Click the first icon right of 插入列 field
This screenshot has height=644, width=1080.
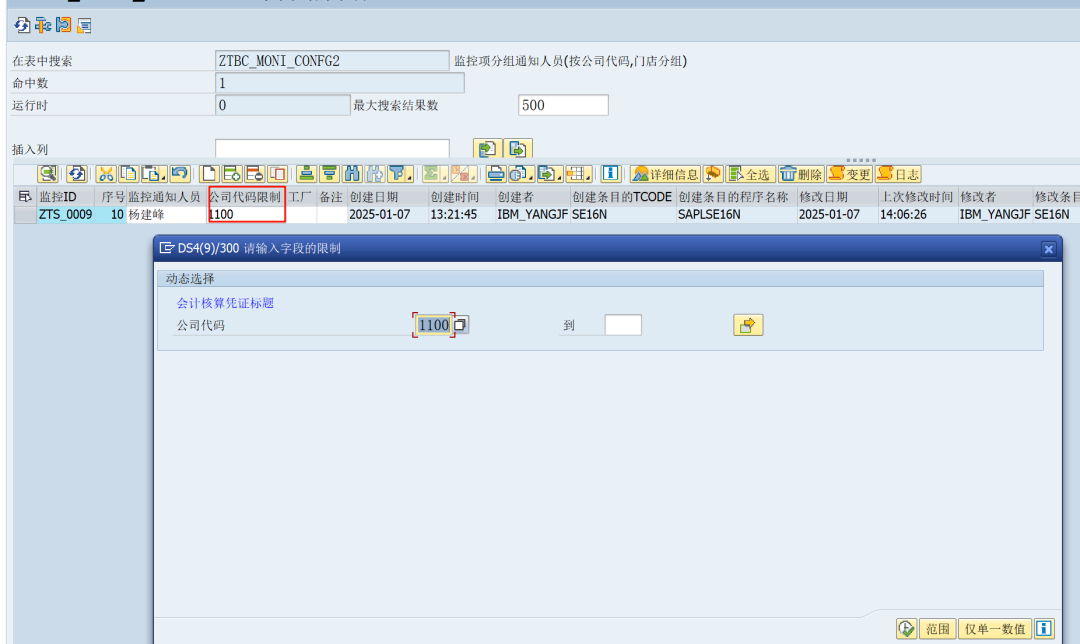tap(488, 149)
